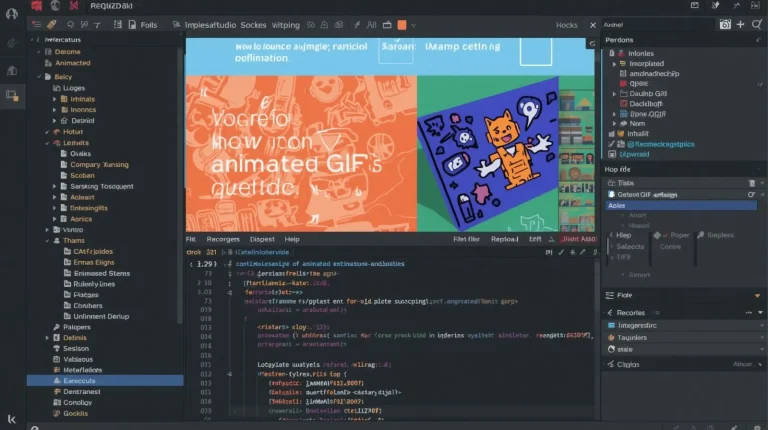Click the Foils toolbar button
Image resolution: width=768 pixels, height=430 pixels.
[149, 25]
